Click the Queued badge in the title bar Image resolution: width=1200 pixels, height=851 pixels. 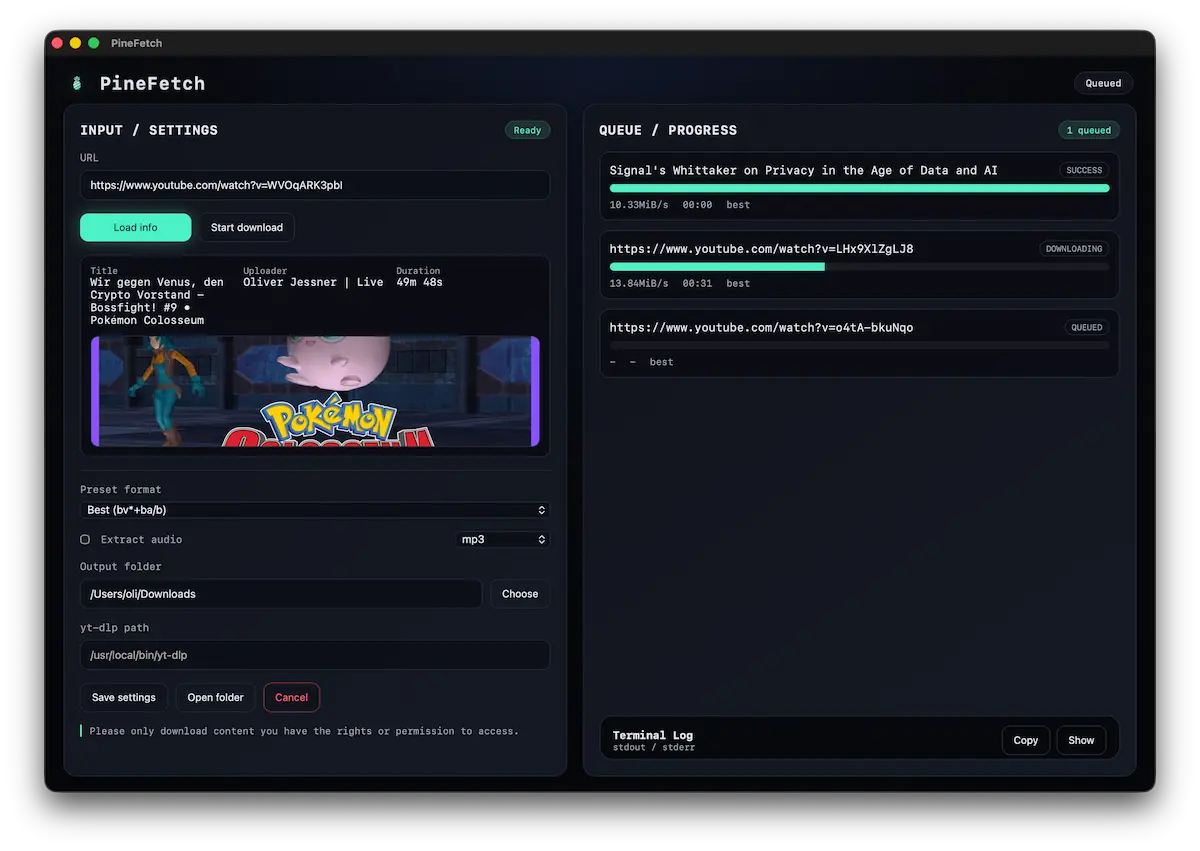tap(1103, 83)
